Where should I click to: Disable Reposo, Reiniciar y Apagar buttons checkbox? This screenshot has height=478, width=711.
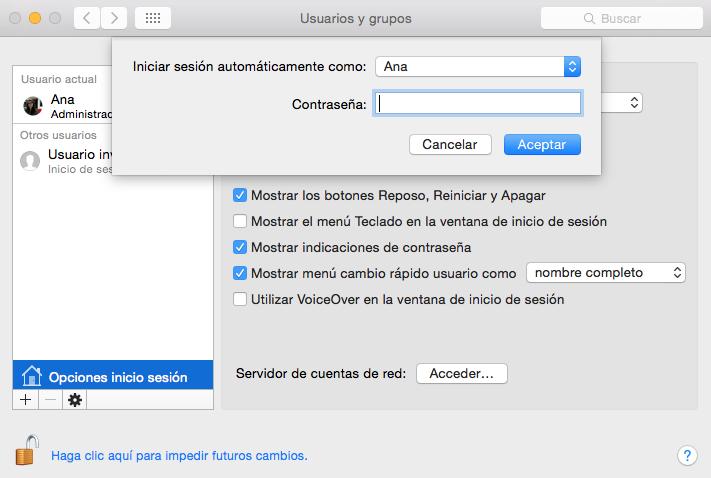click(x=240, y=195)
